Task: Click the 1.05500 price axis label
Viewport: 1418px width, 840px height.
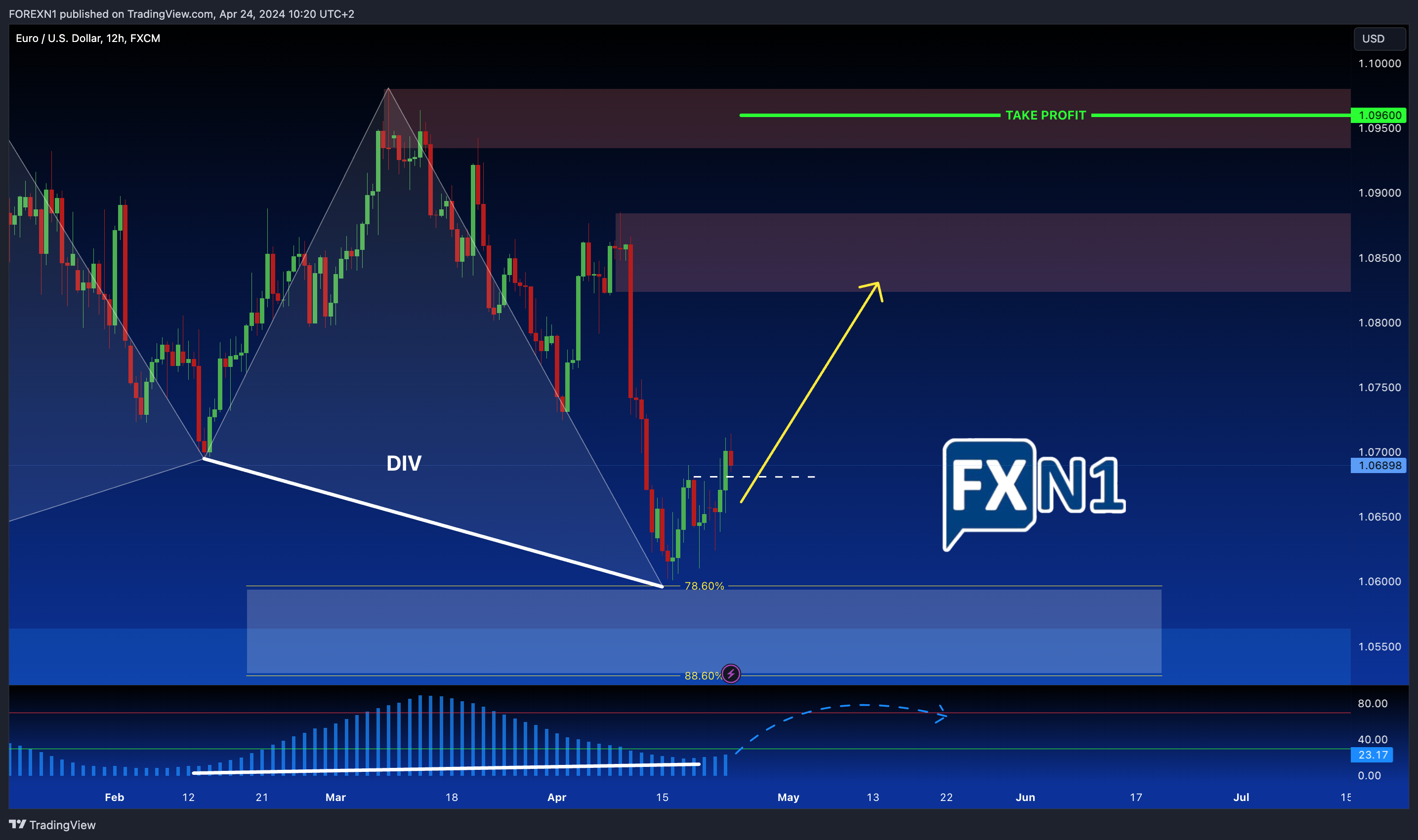Action: click(1379, 646)
